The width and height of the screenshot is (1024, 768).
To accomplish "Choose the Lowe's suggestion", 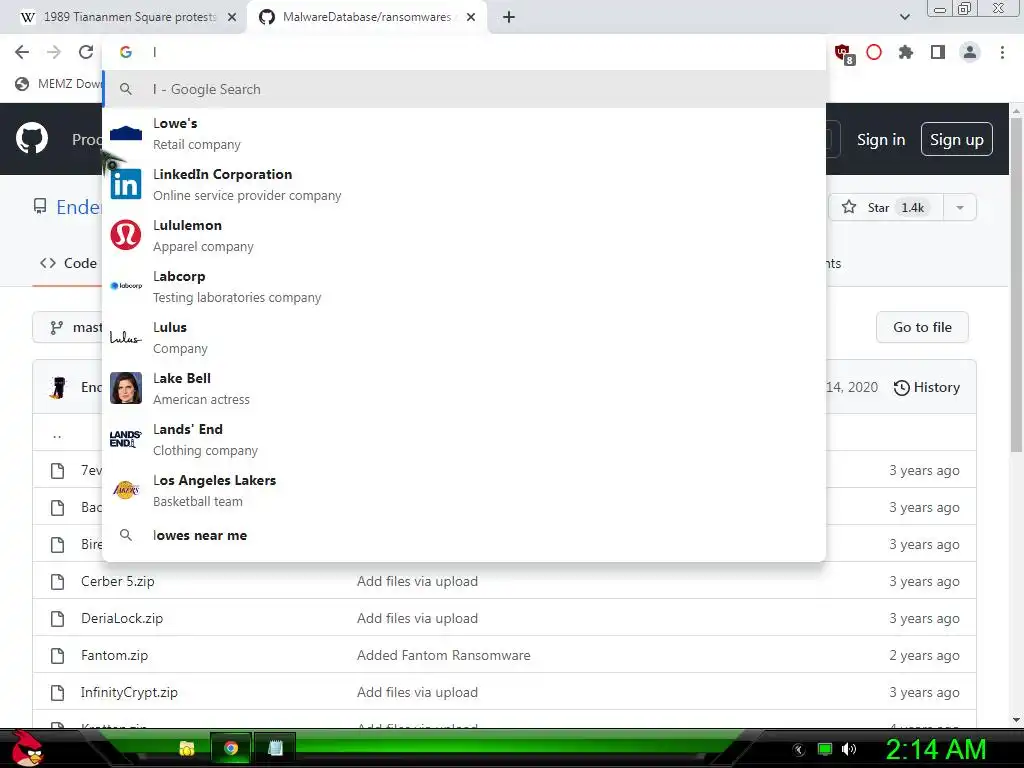I will click(464, 133).
